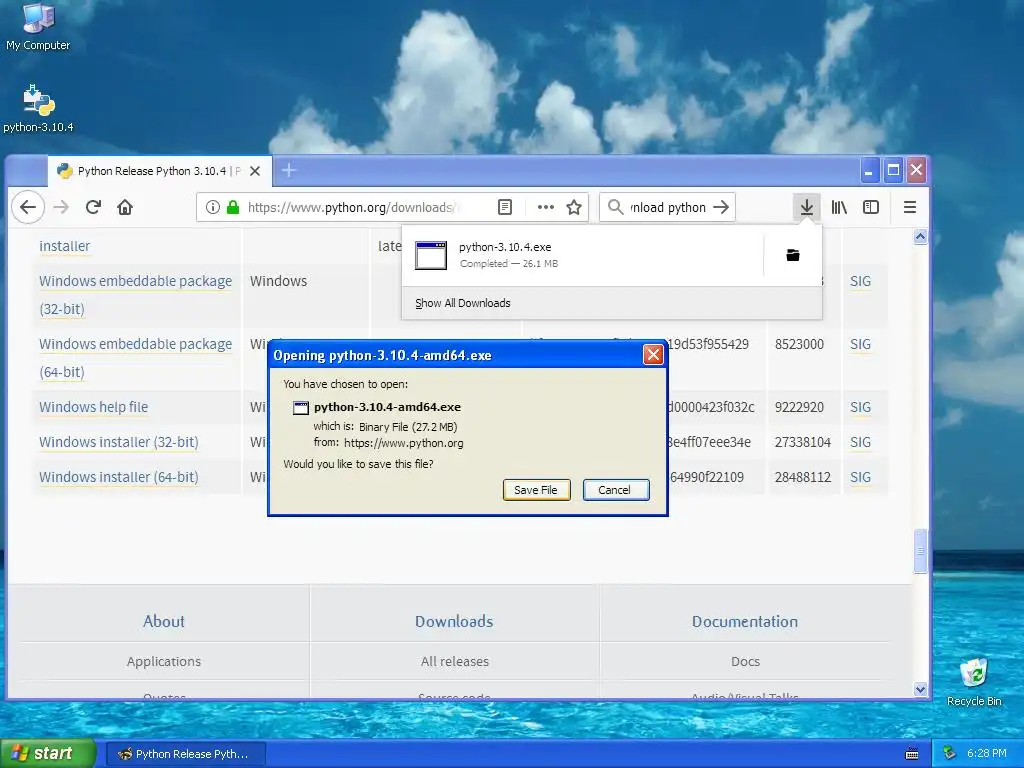Click the tray icon beside the clock

tap(950, 754)
